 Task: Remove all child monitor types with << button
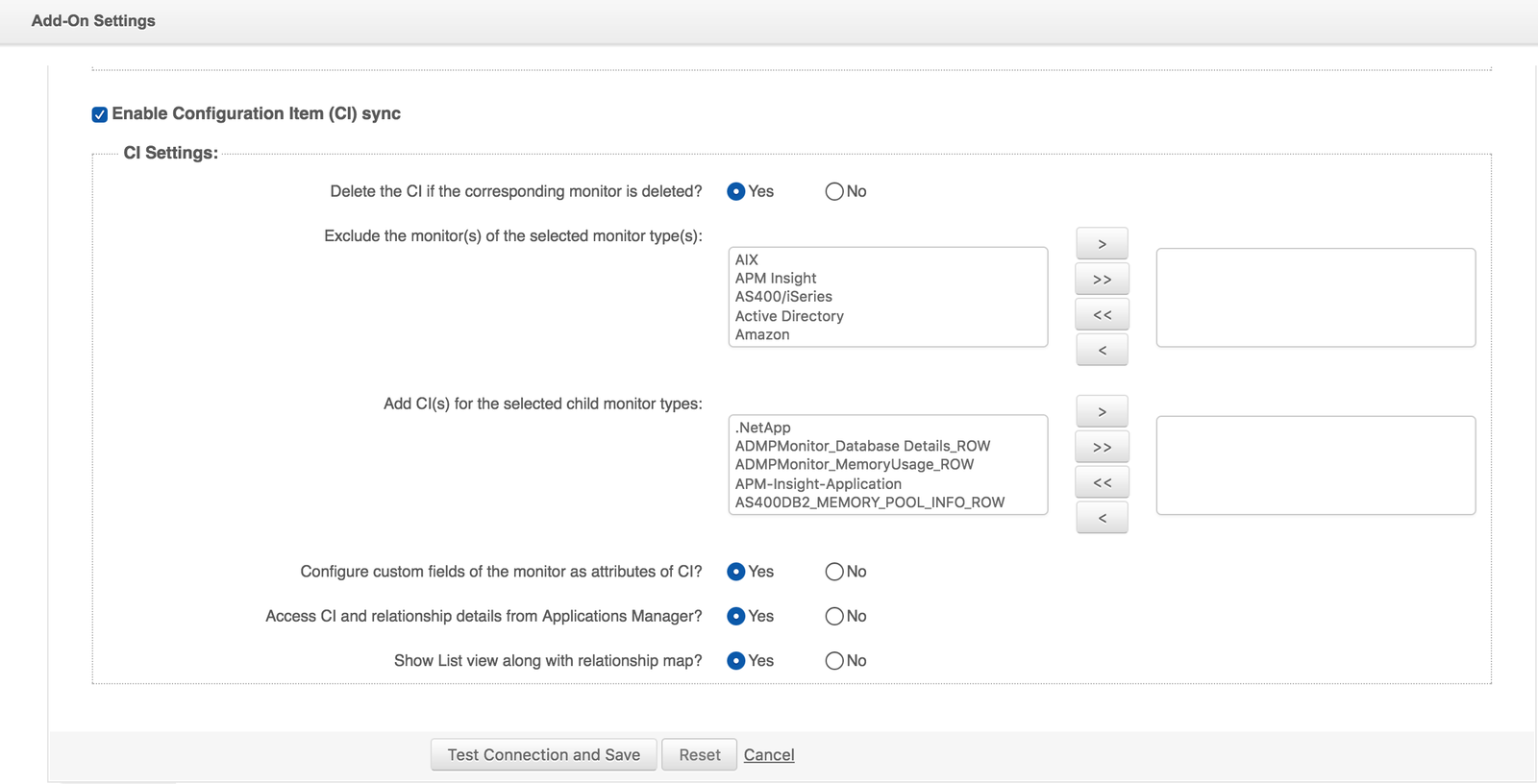[1102, 482]
